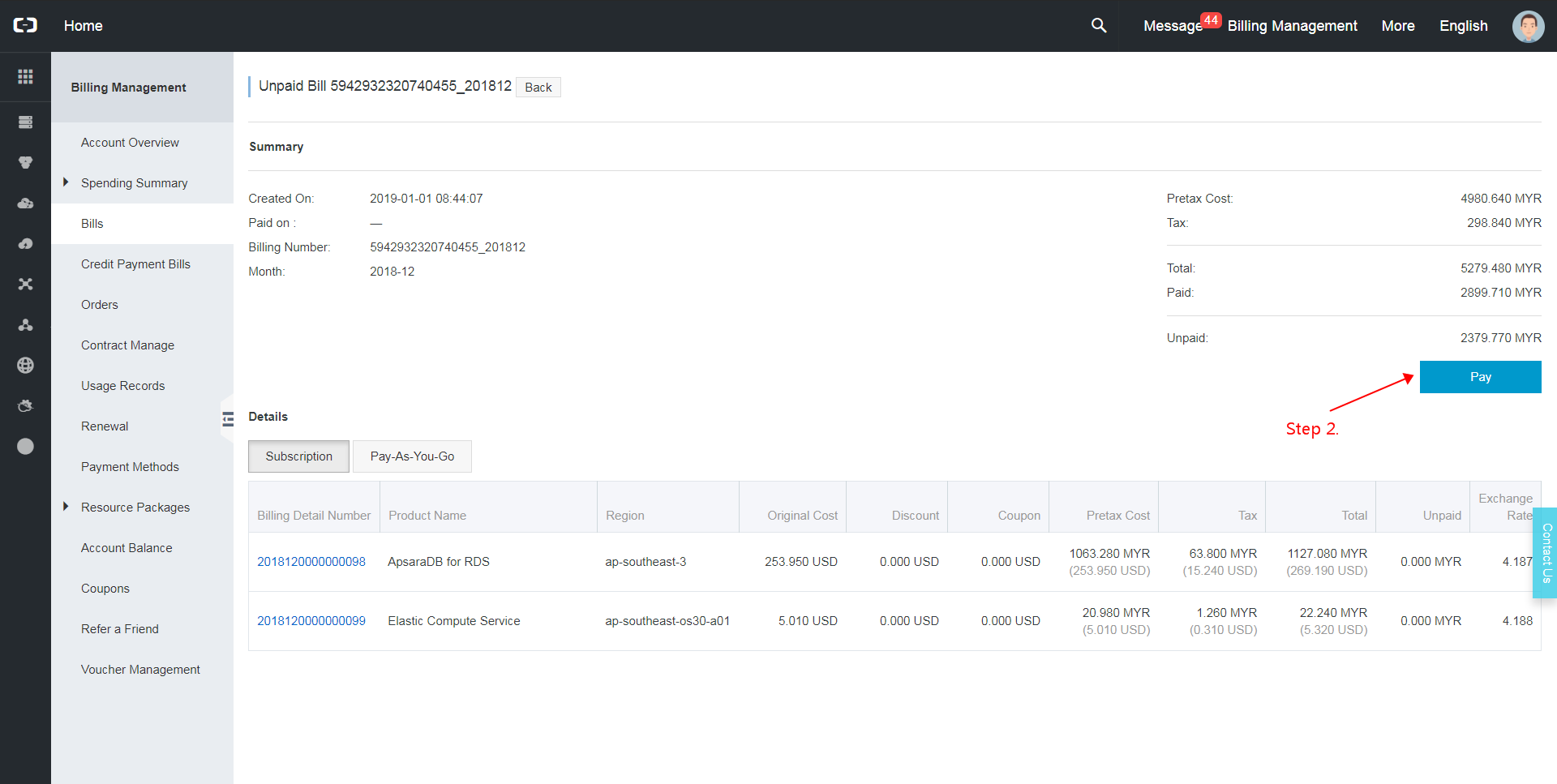1557x784 pixels.
Task: Click the billing number value in Summary
Action: [447, 246]
